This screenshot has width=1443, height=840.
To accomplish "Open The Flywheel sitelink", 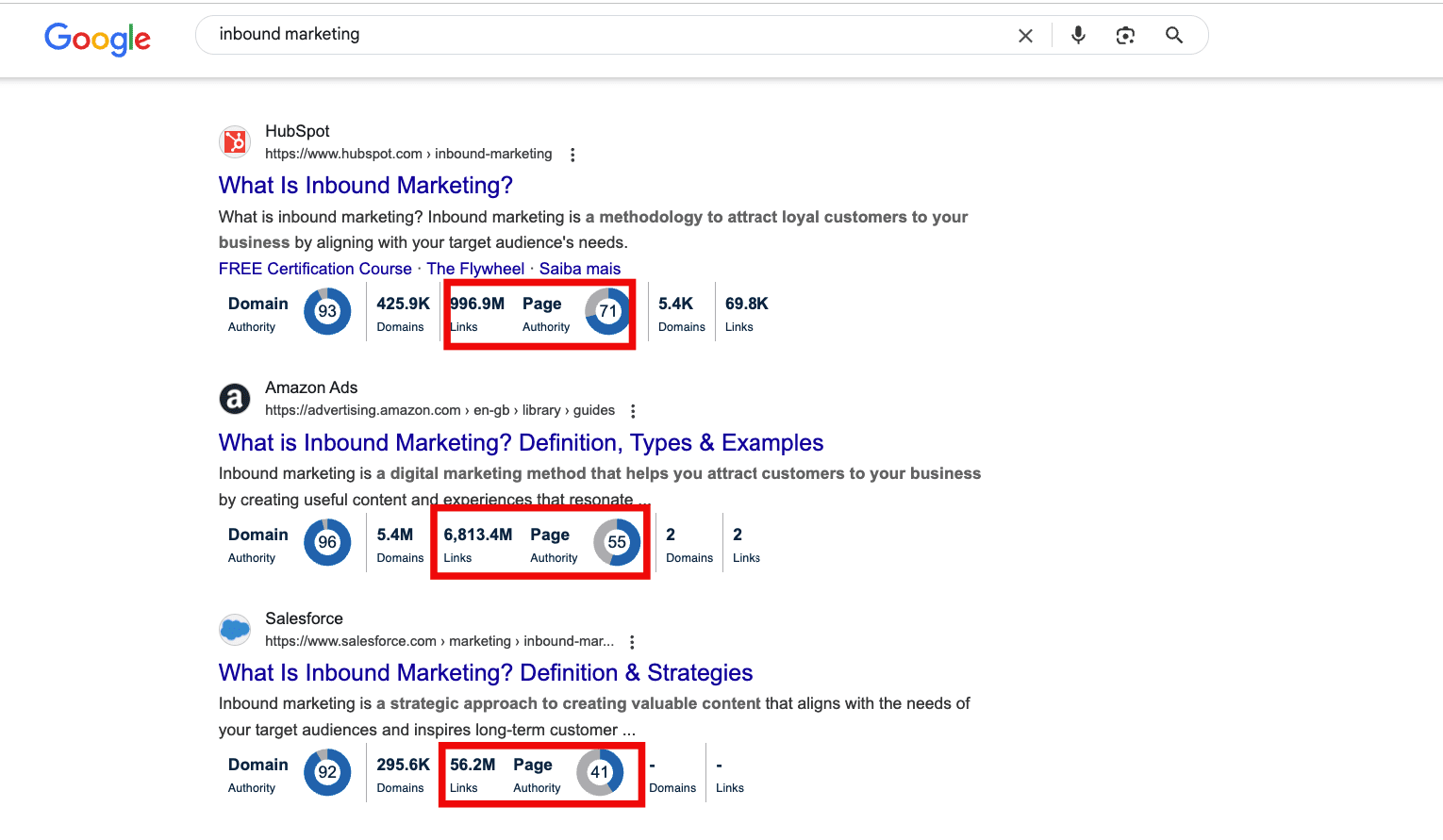I will coord(475,269).
